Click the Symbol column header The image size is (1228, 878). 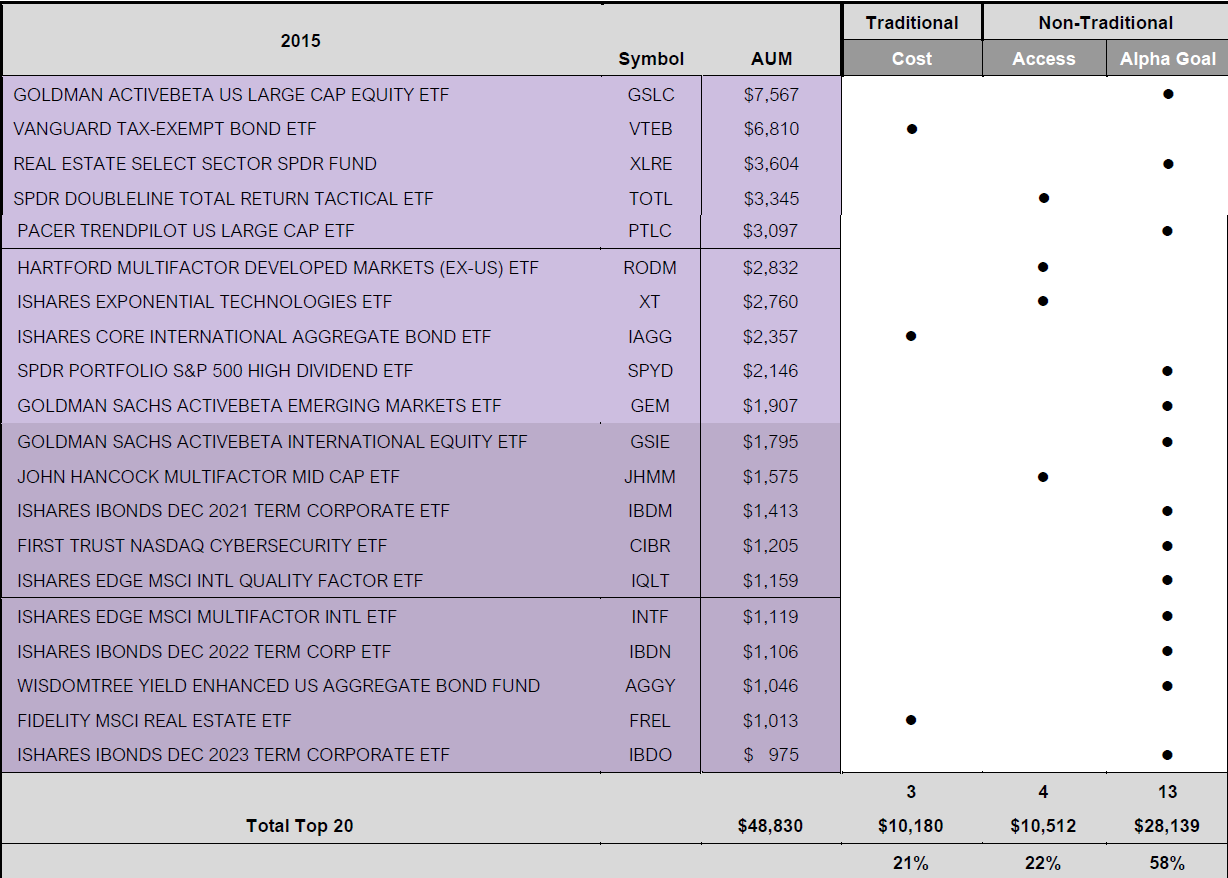click(x=651, y=59)
